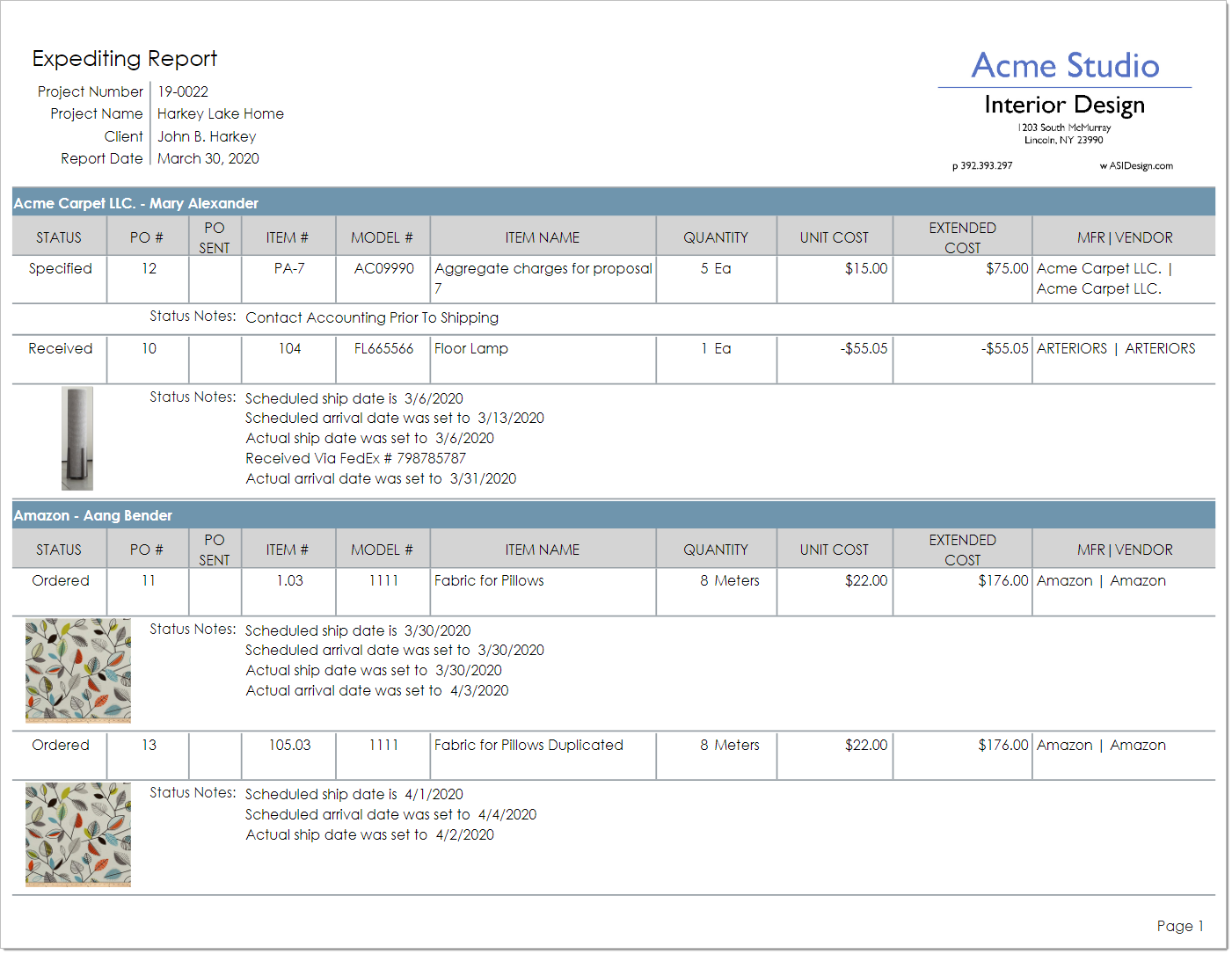1232x954 pixels.
Task: Select the Fabric for Pillows thumbnail image
Action: point(78,670)
